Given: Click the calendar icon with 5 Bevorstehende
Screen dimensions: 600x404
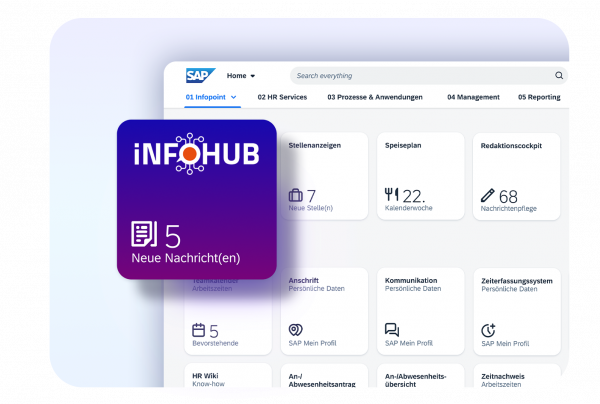Looking at the screenshot, I should coord(199,330).
